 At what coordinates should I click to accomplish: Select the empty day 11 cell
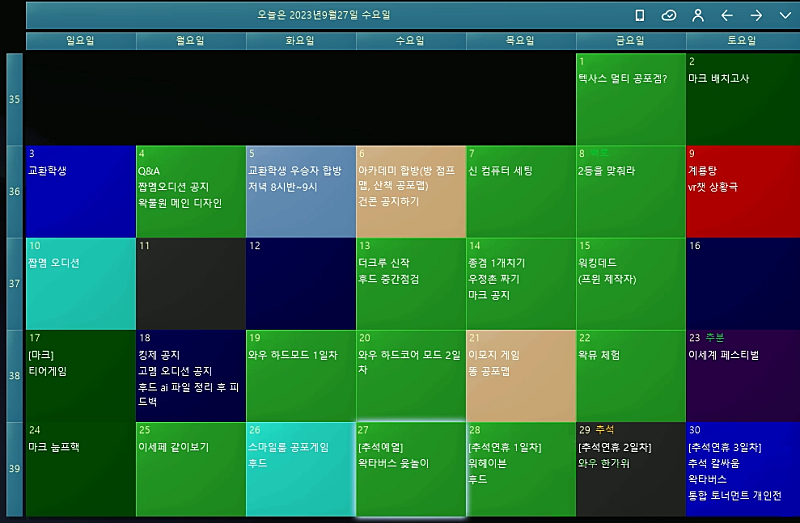191,284
